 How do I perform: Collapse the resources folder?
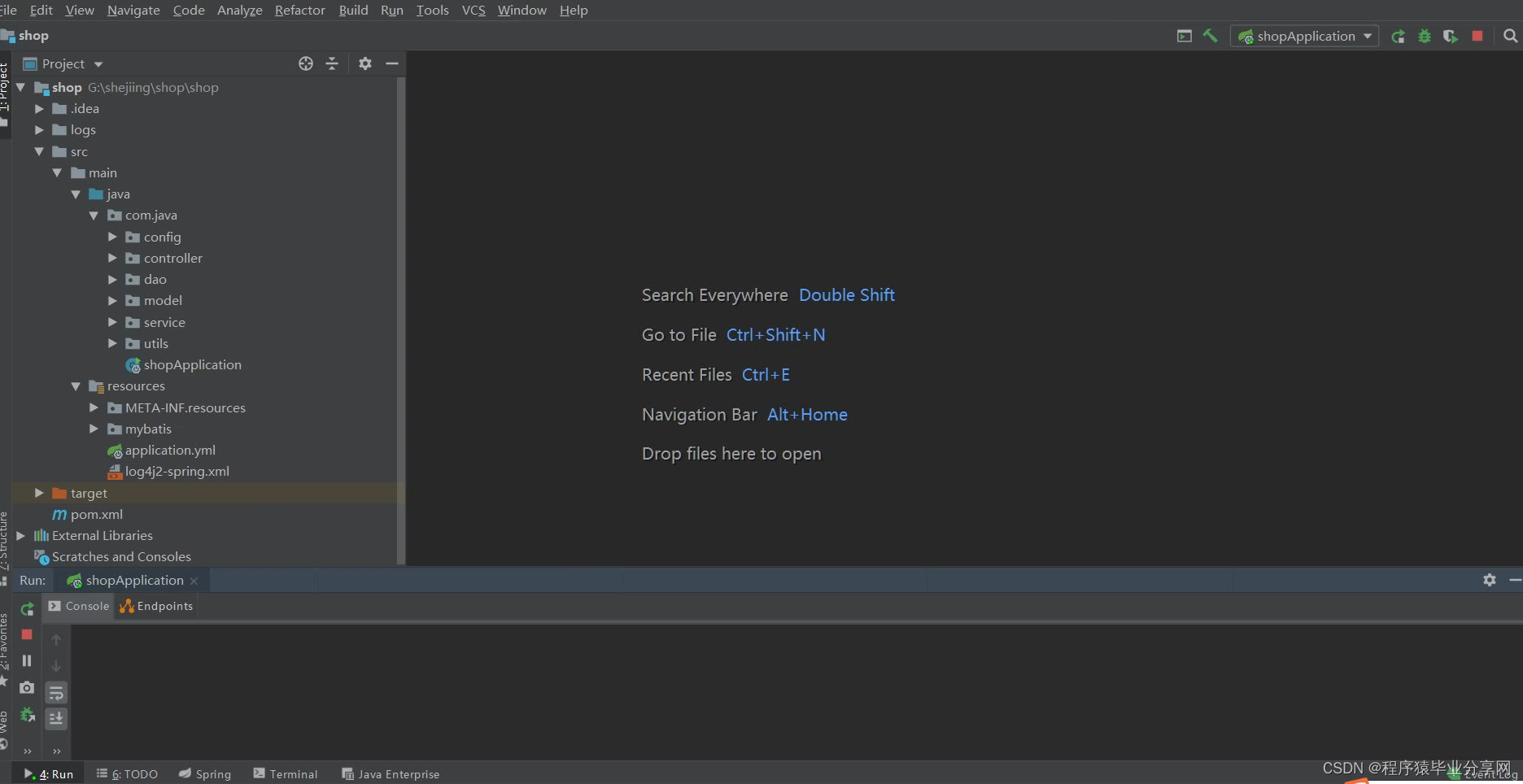pyautogui.click(x=76, y=386)
